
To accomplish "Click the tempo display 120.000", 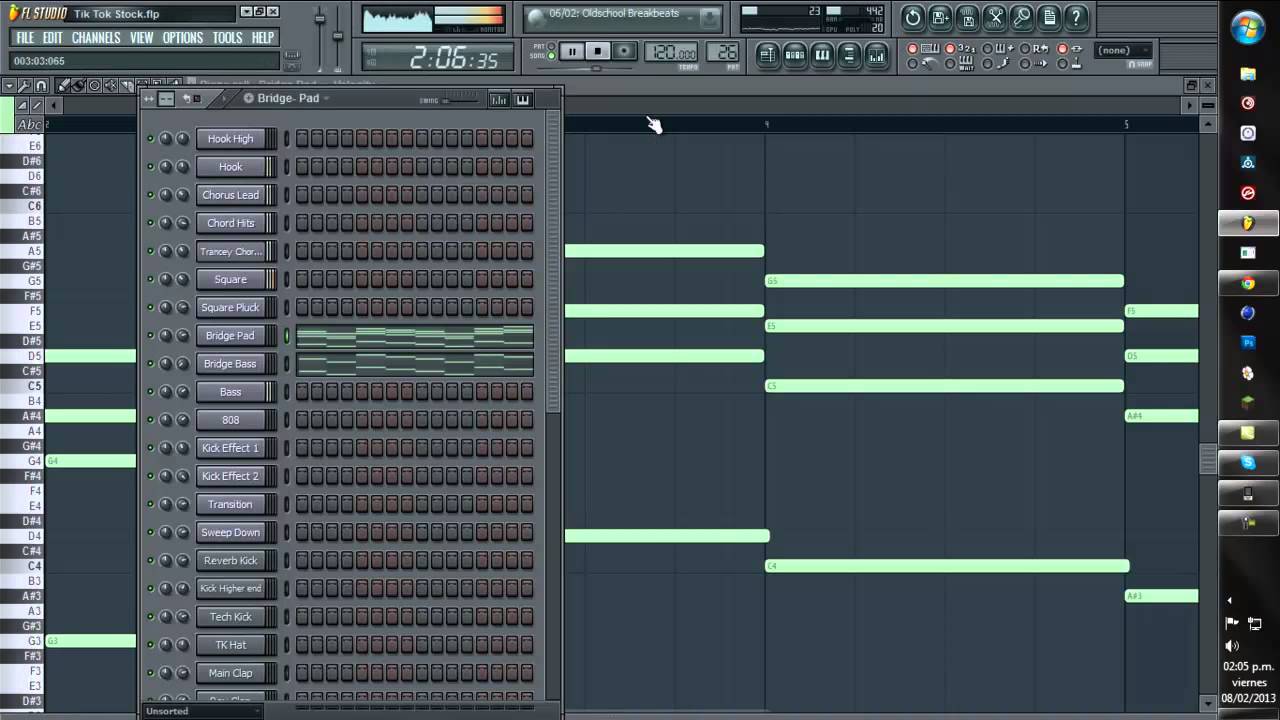I will (x=672, y=53).
